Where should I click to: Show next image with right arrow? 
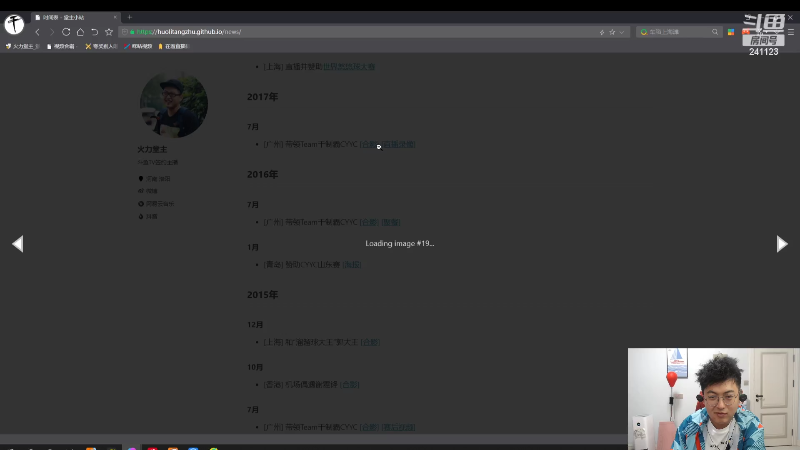(782, 244)
